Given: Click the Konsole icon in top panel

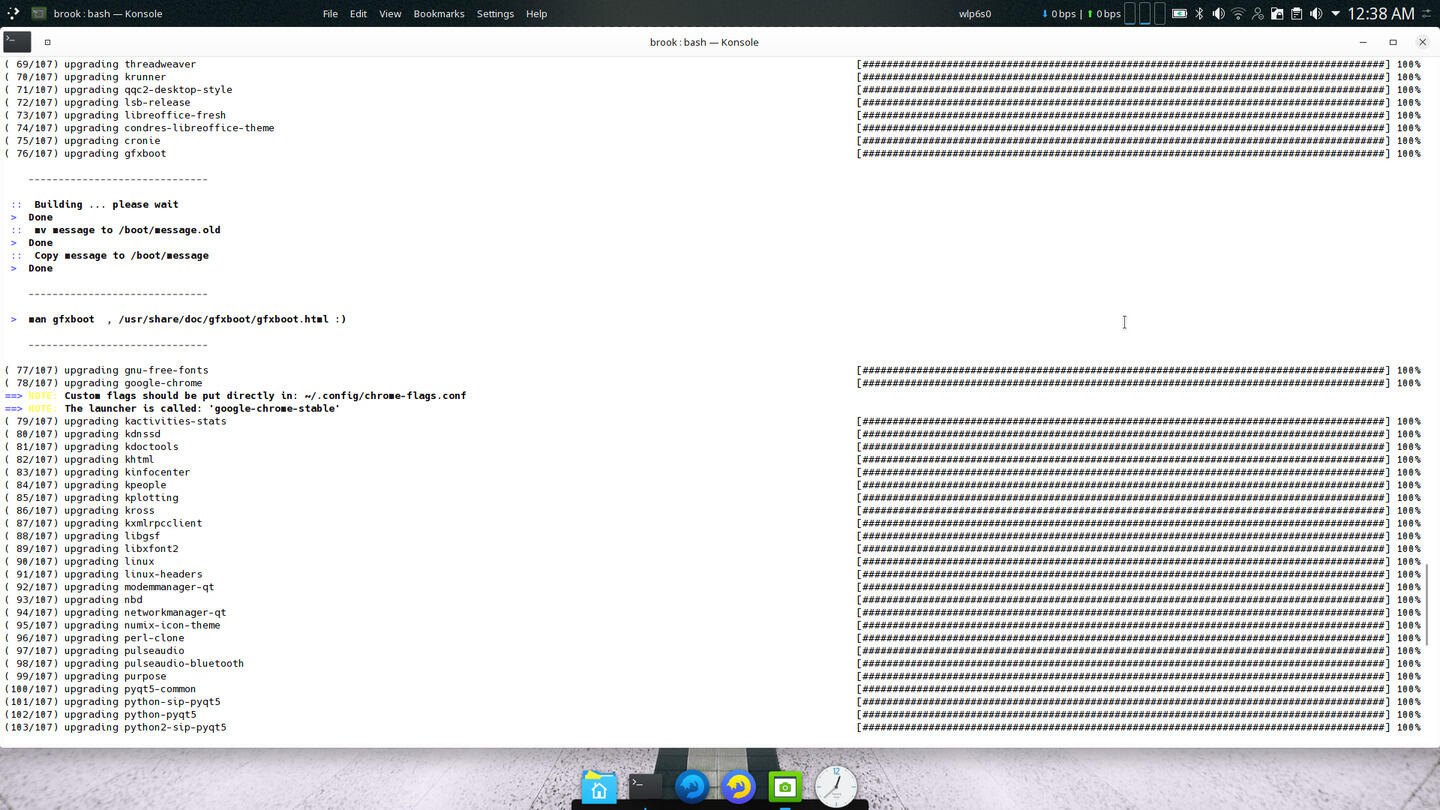Looking at the screenshot, I should click(39, 13).
